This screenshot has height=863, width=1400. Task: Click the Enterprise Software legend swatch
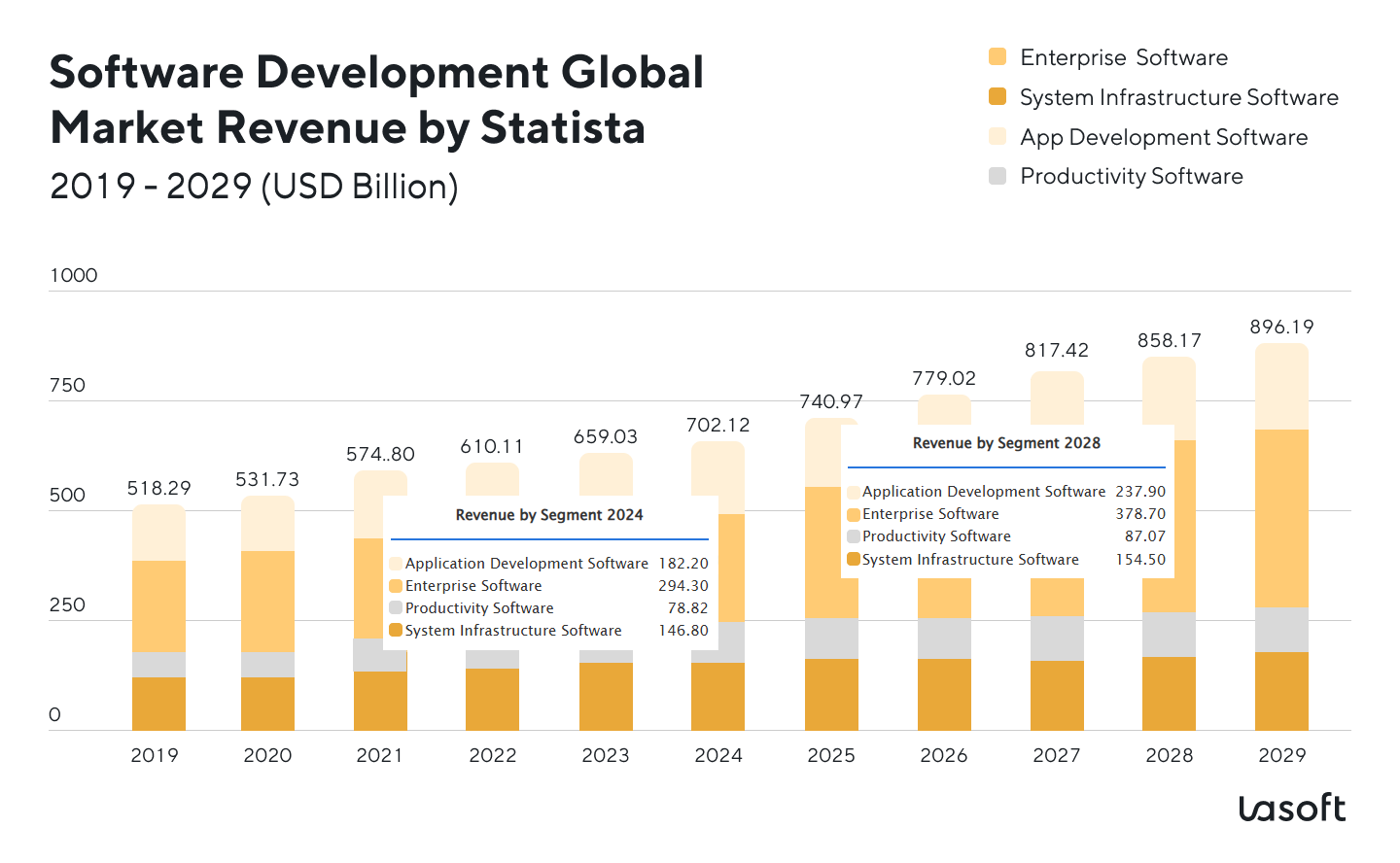click(997, 56)
